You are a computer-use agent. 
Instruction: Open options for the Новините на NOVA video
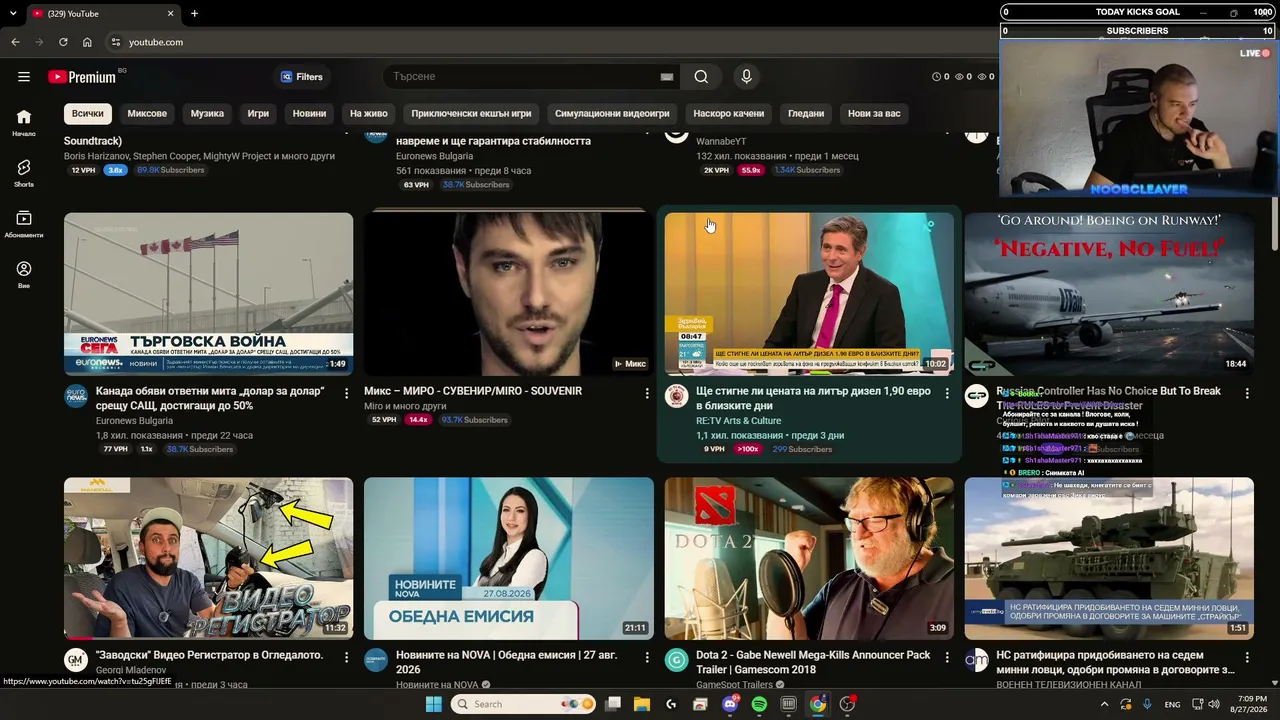point(647,659)
